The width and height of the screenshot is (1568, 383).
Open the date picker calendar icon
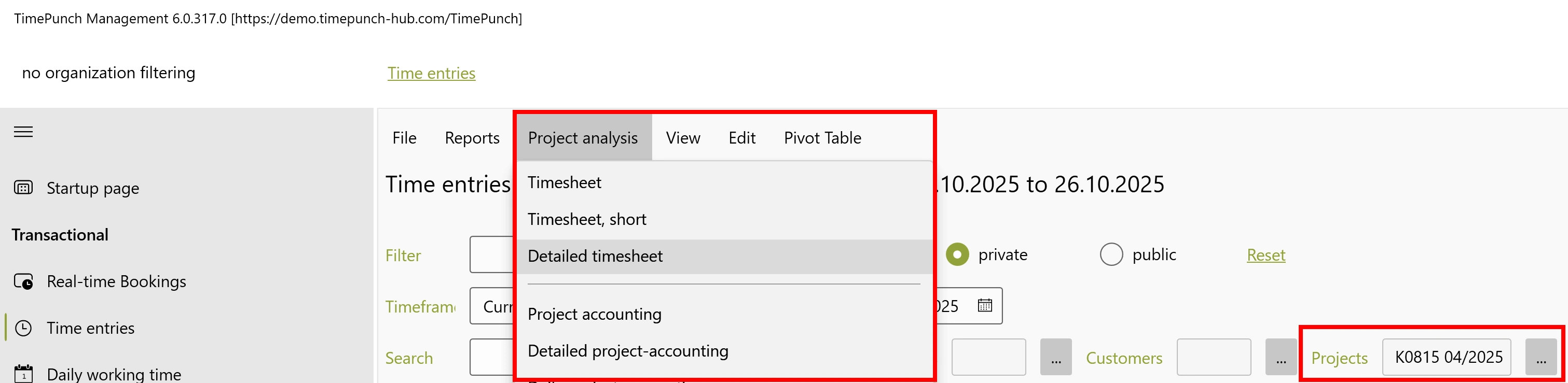984,305
